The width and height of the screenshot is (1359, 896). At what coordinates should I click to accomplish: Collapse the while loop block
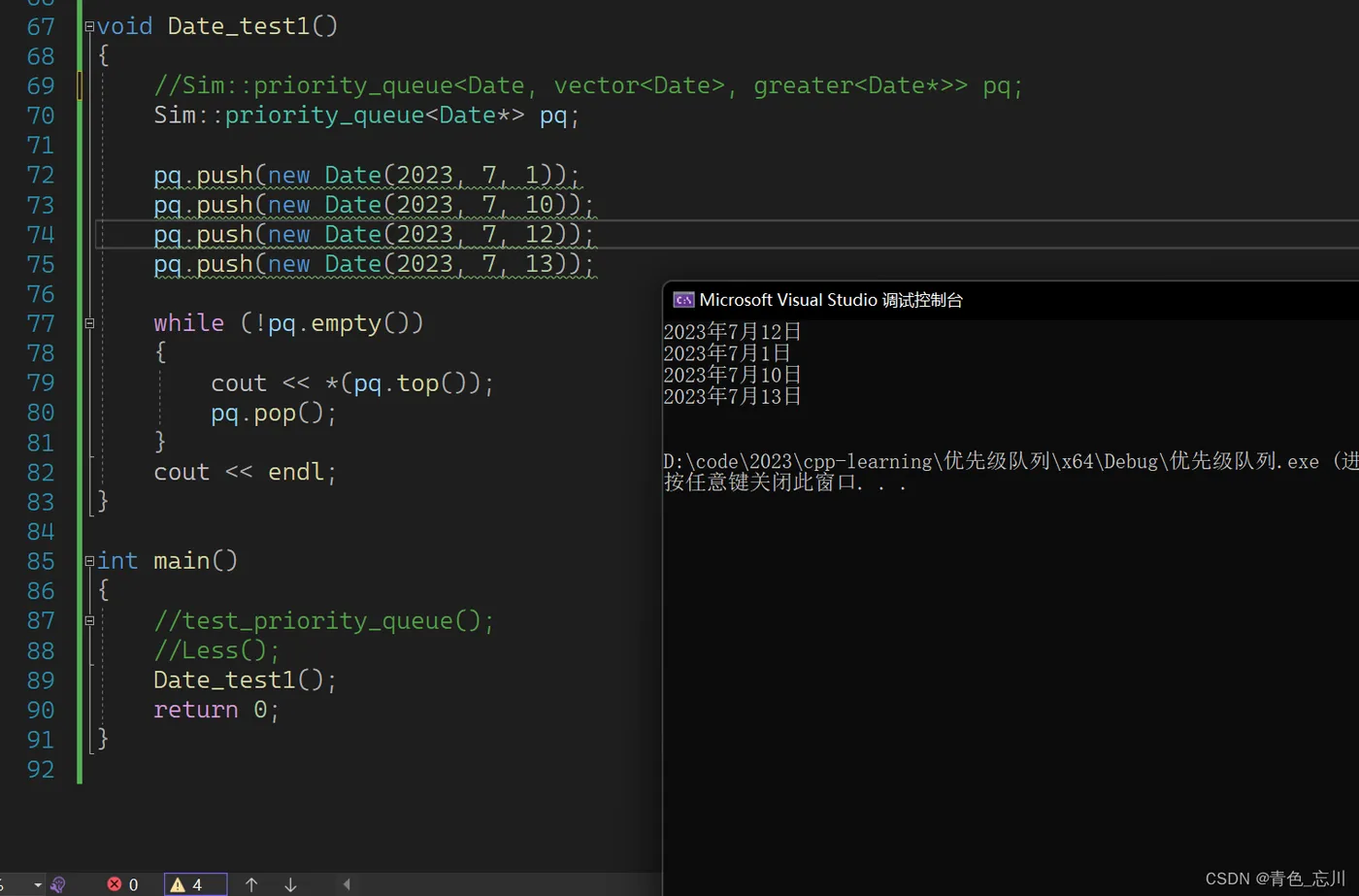coord(89,323)
